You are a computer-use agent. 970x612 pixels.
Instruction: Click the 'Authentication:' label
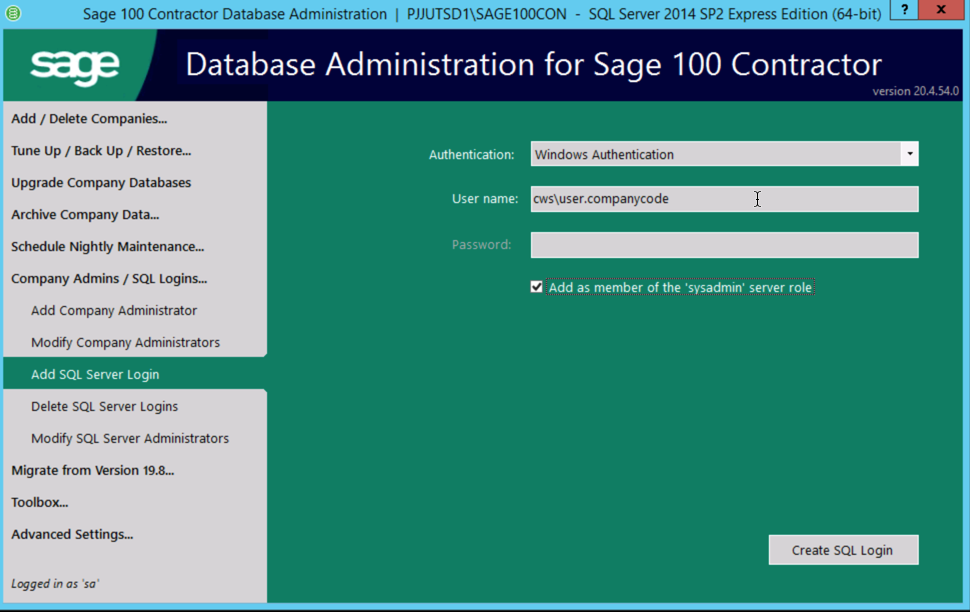coord(471,155)
